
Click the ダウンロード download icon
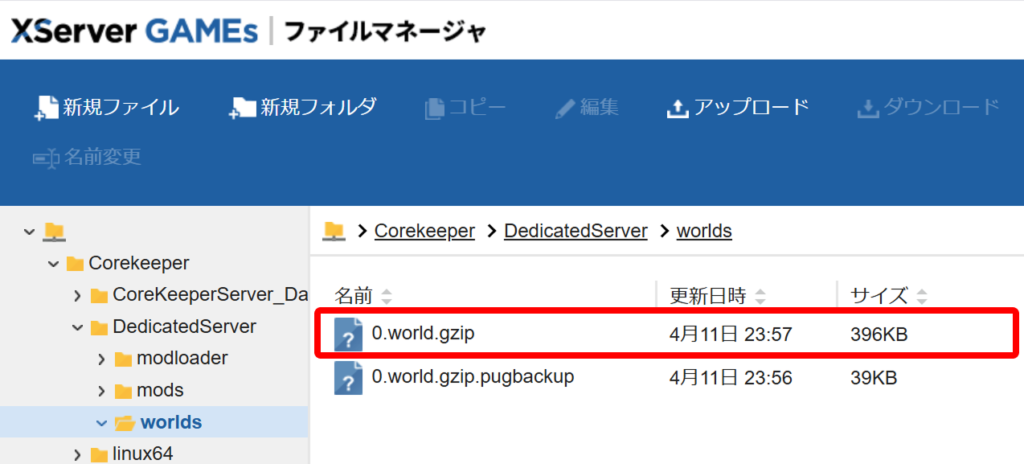tap(866, 108)
